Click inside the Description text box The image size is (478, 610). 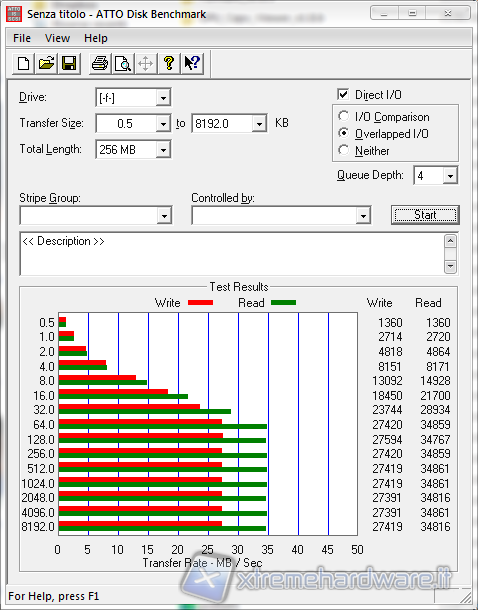pyautogui.click(x=232, y=254)
